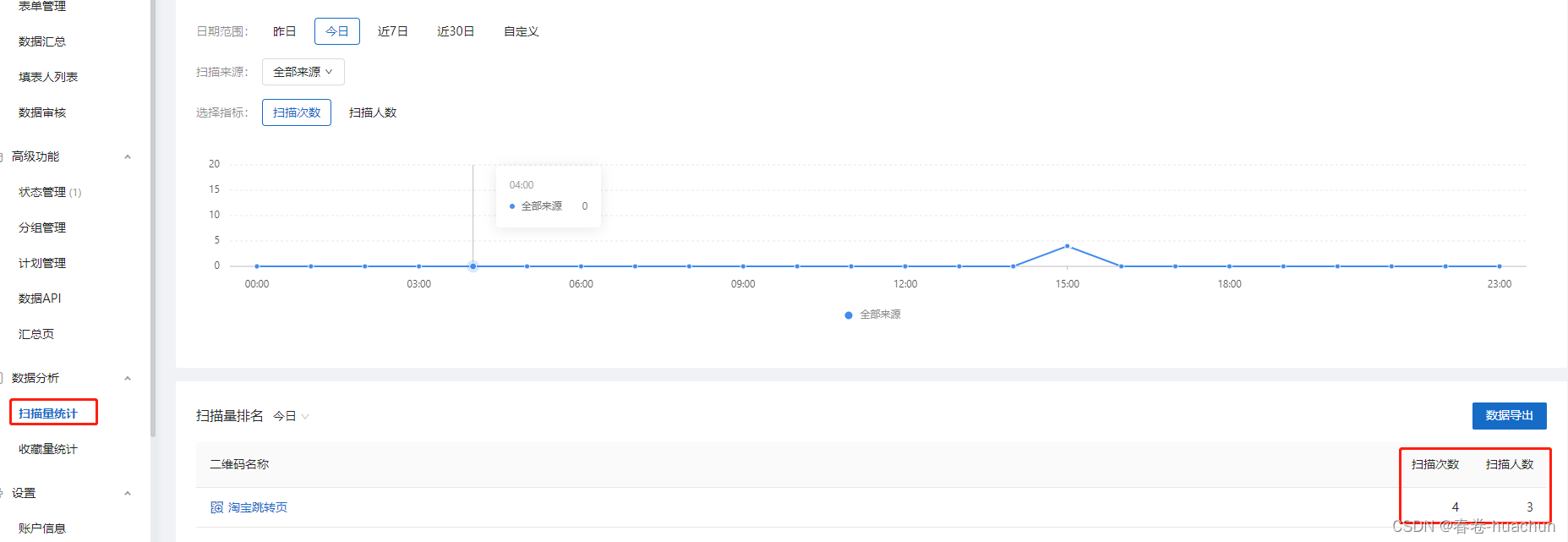
Task: Select 近7日 date range
Action: pos(393,31)
